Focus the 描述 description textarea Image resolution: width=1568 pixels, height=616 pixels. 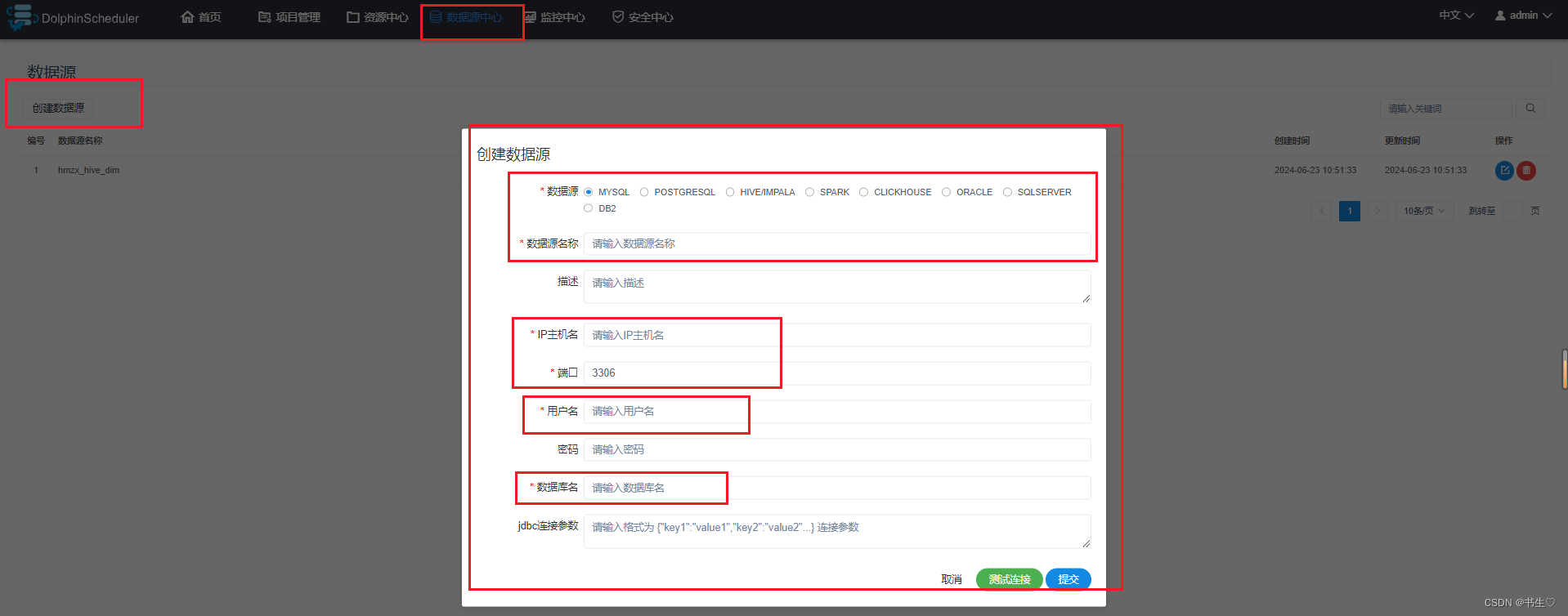coord(837,287)
